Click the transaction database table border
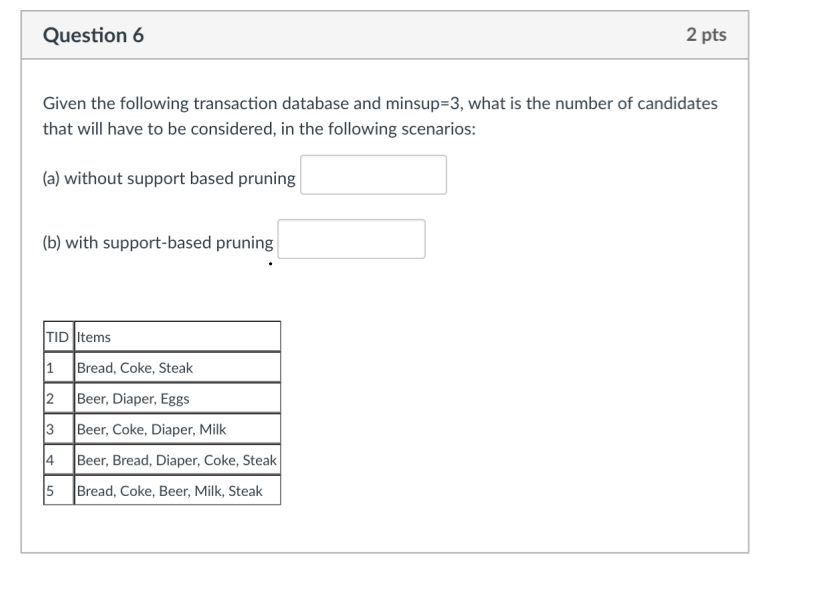The image size is (816, 602). pyautogui.click(x=162, y=323)
